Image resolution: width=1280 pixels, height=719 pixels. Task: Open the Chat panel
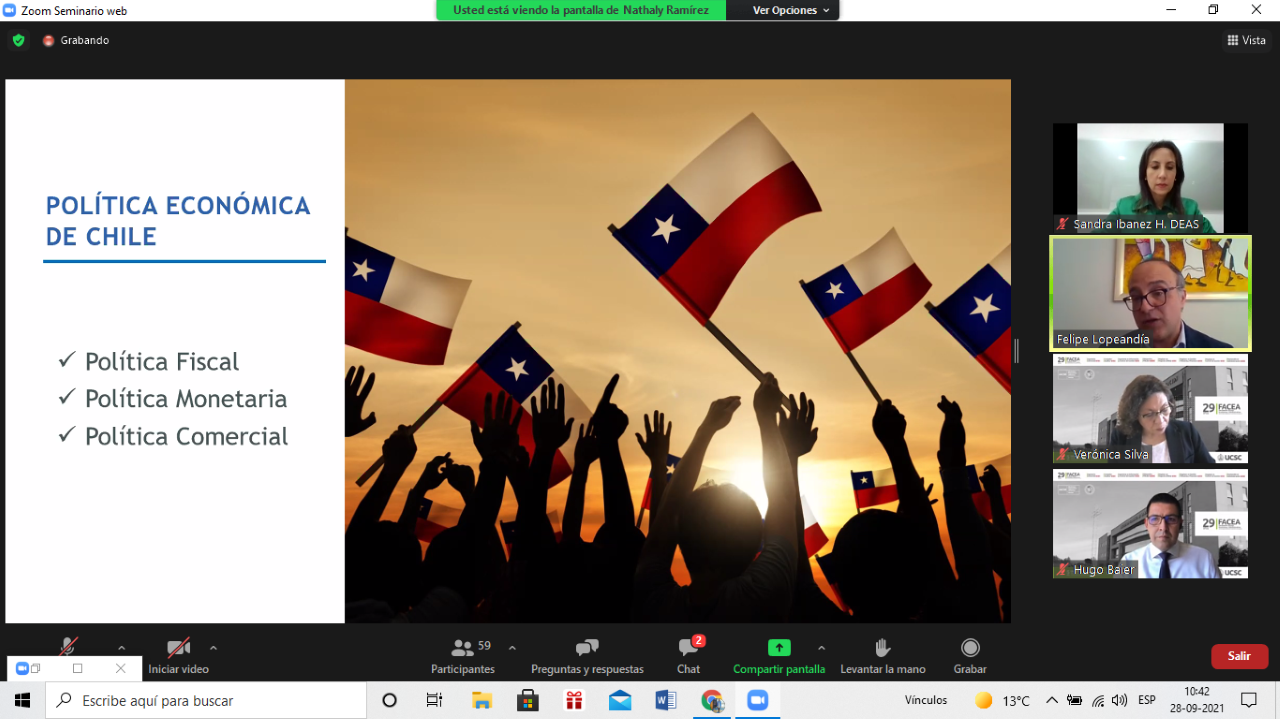688,655
